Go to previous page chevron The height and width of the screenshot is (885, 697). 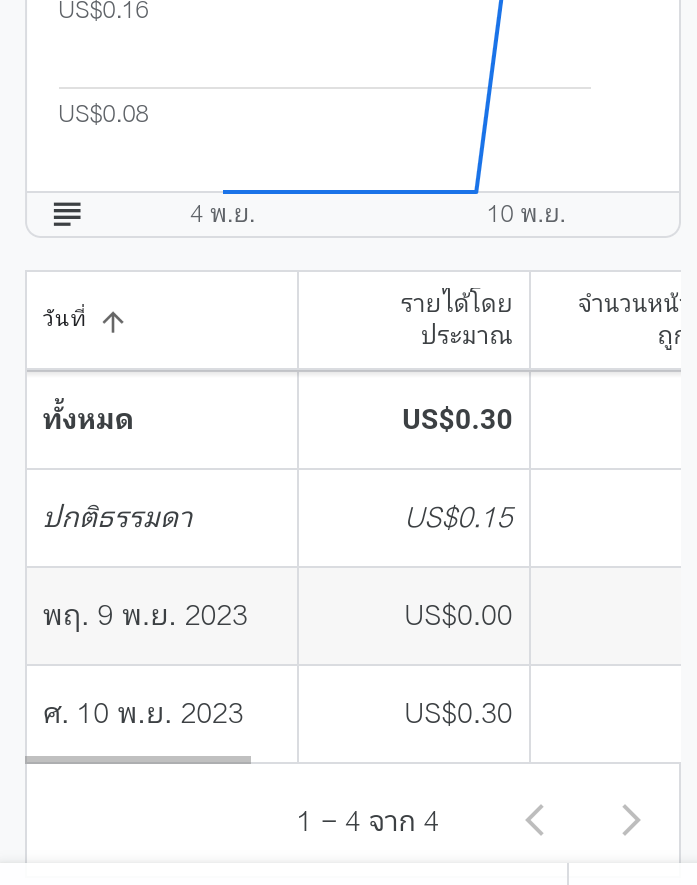coord(535,820)
